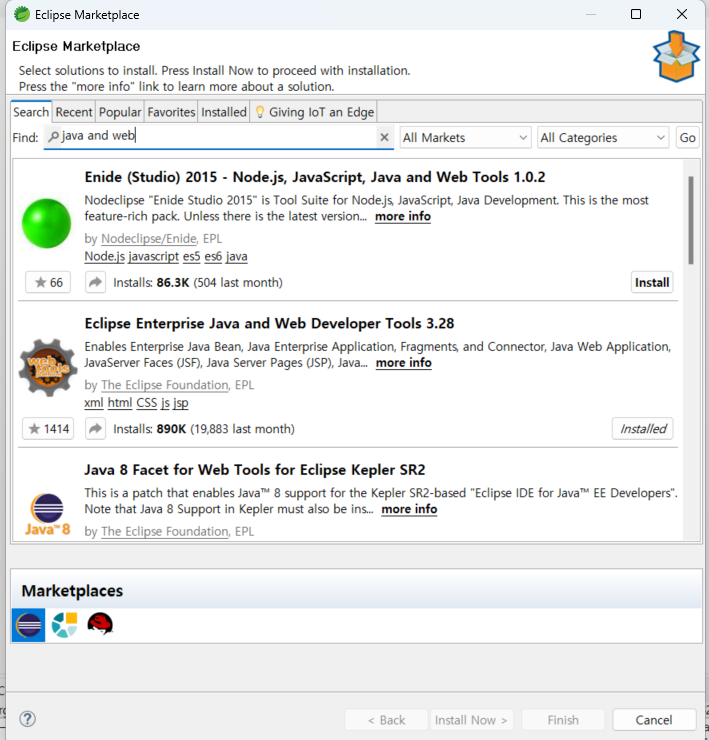Switch to the Favorites tab
Screen dimensions: 709x740
pos(171,112)
